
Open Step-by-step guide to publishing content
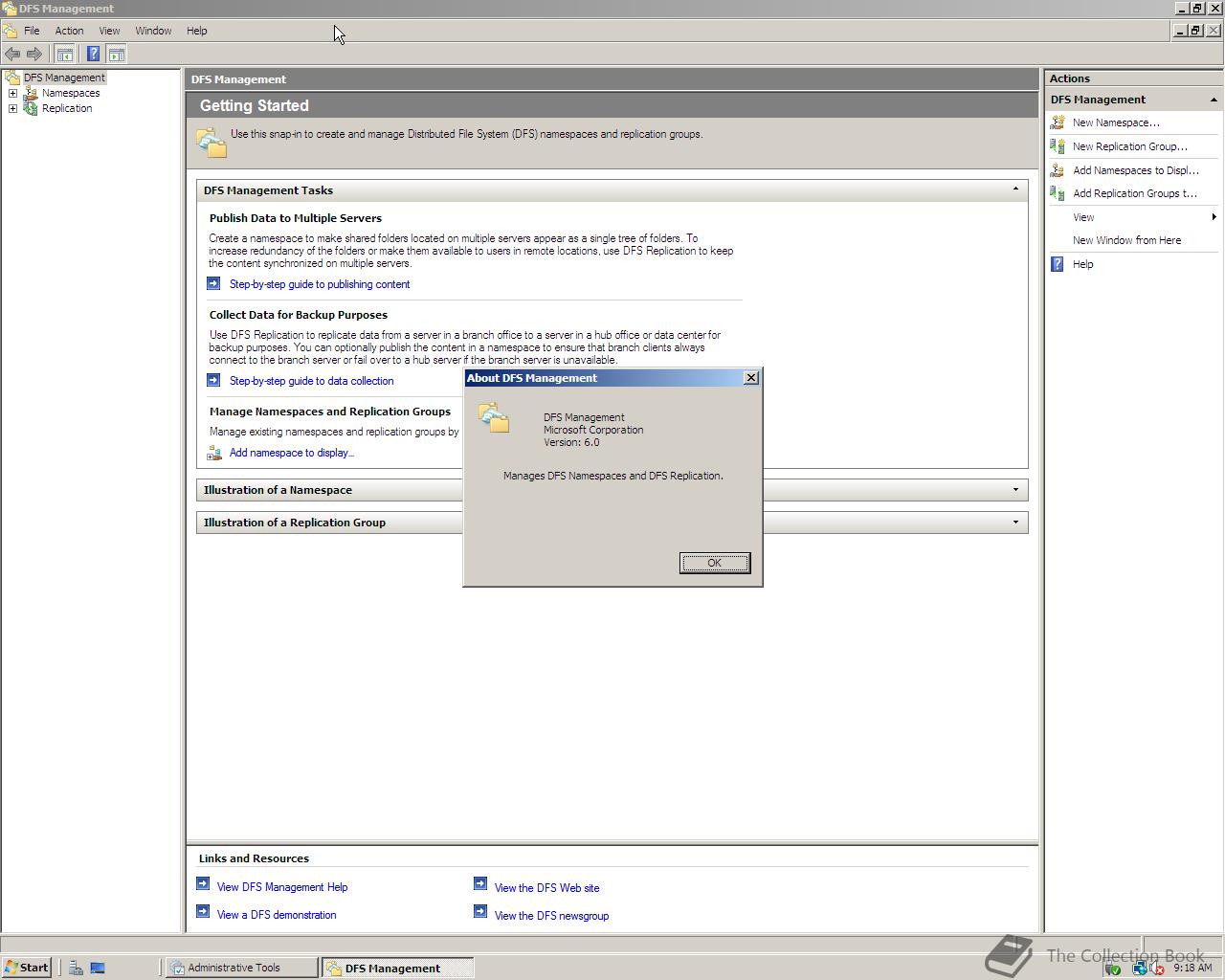pyautogui.click(x=320, y=284)
